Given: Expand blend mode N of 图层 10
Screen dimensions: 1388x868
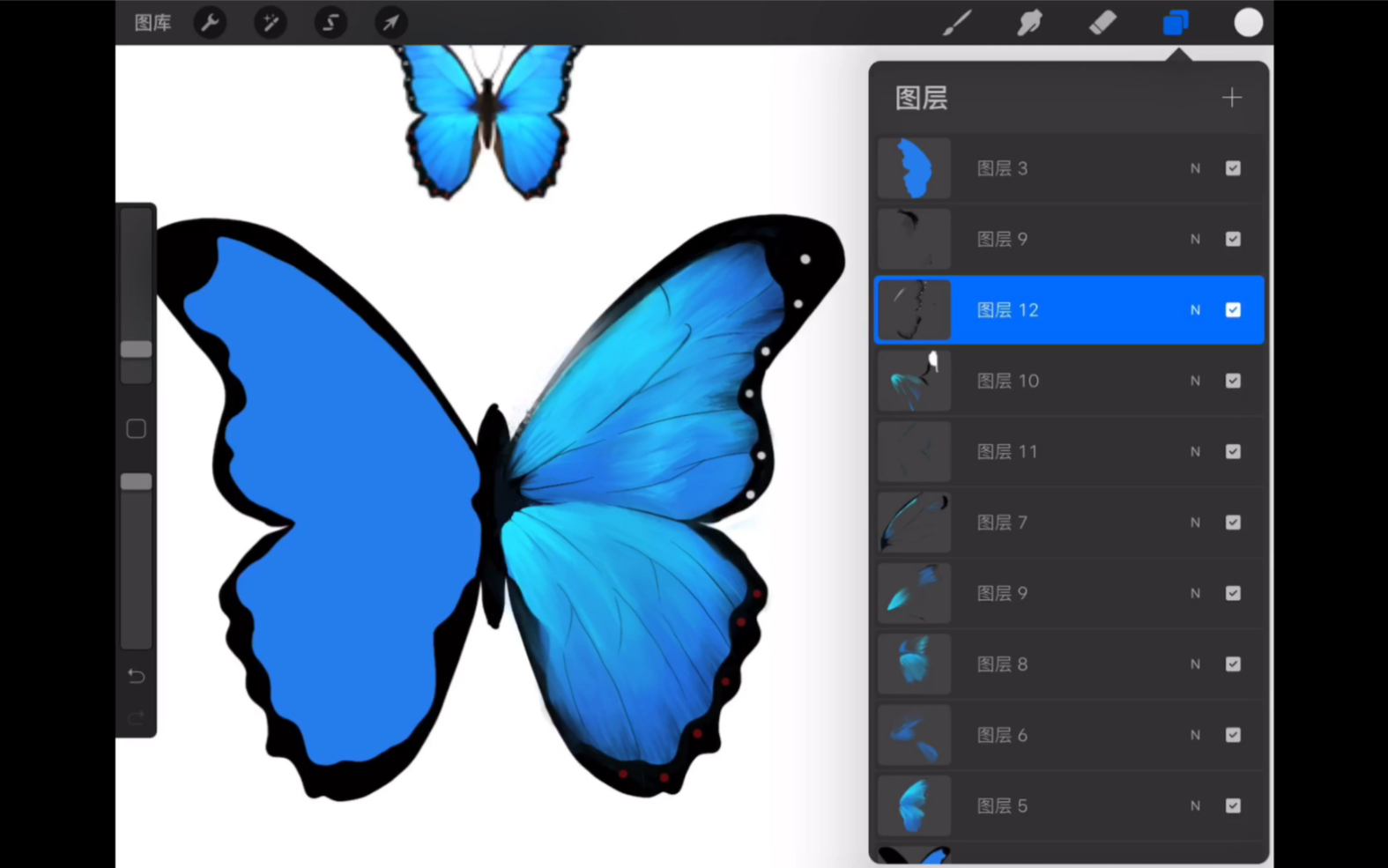Looking at the screenshot, I should (1195, 381).
